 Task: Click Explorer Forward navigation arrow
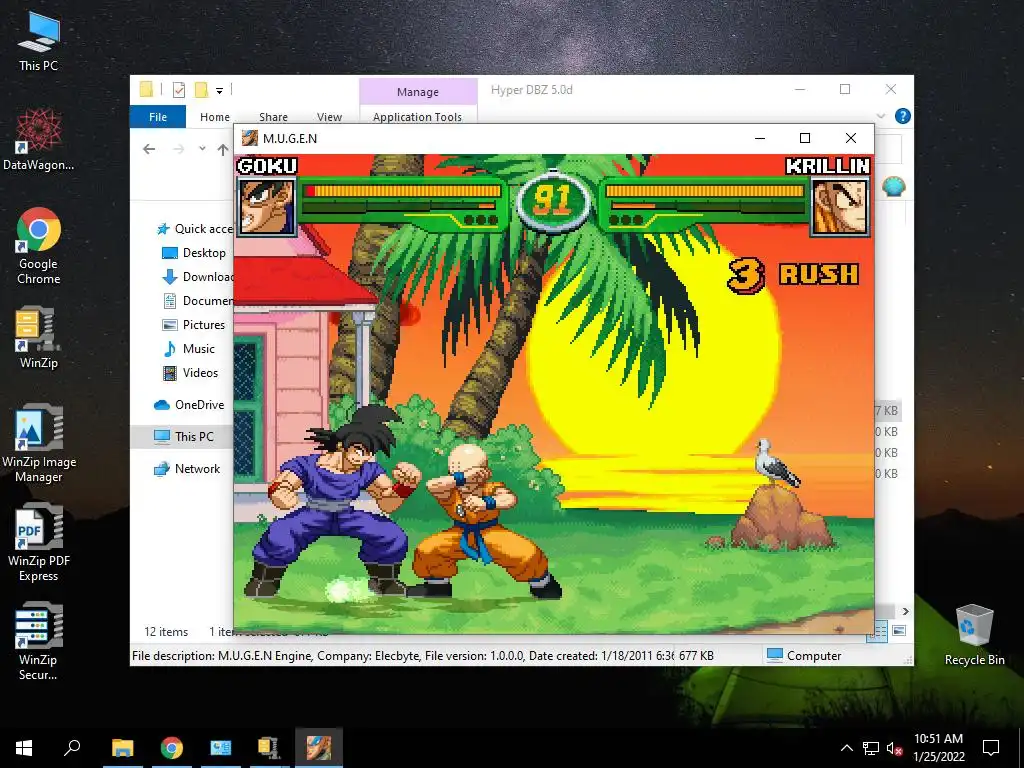[x=178, y=149]
